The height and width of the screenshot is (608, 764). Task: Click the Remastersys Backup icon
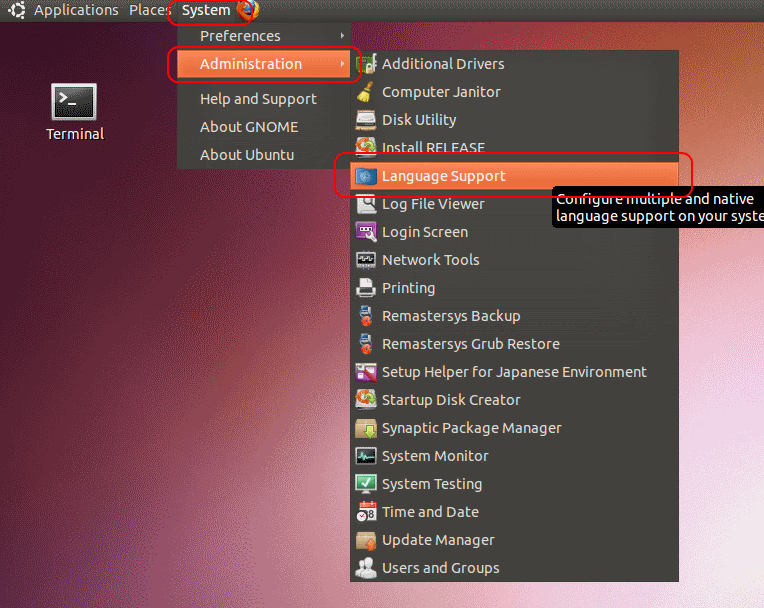(365, 316)
